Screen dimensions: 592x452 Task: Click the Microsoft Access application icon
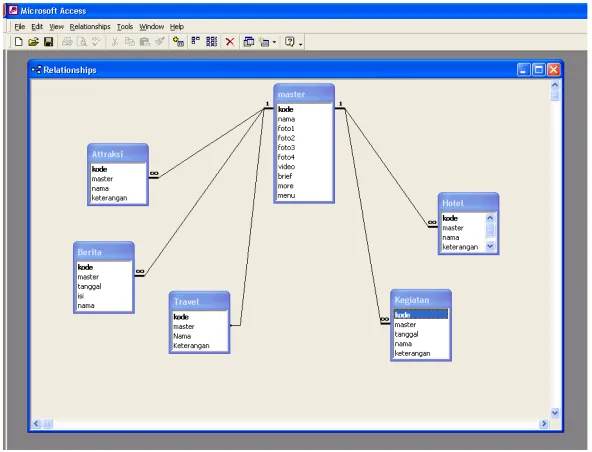[x=13, y=11]
